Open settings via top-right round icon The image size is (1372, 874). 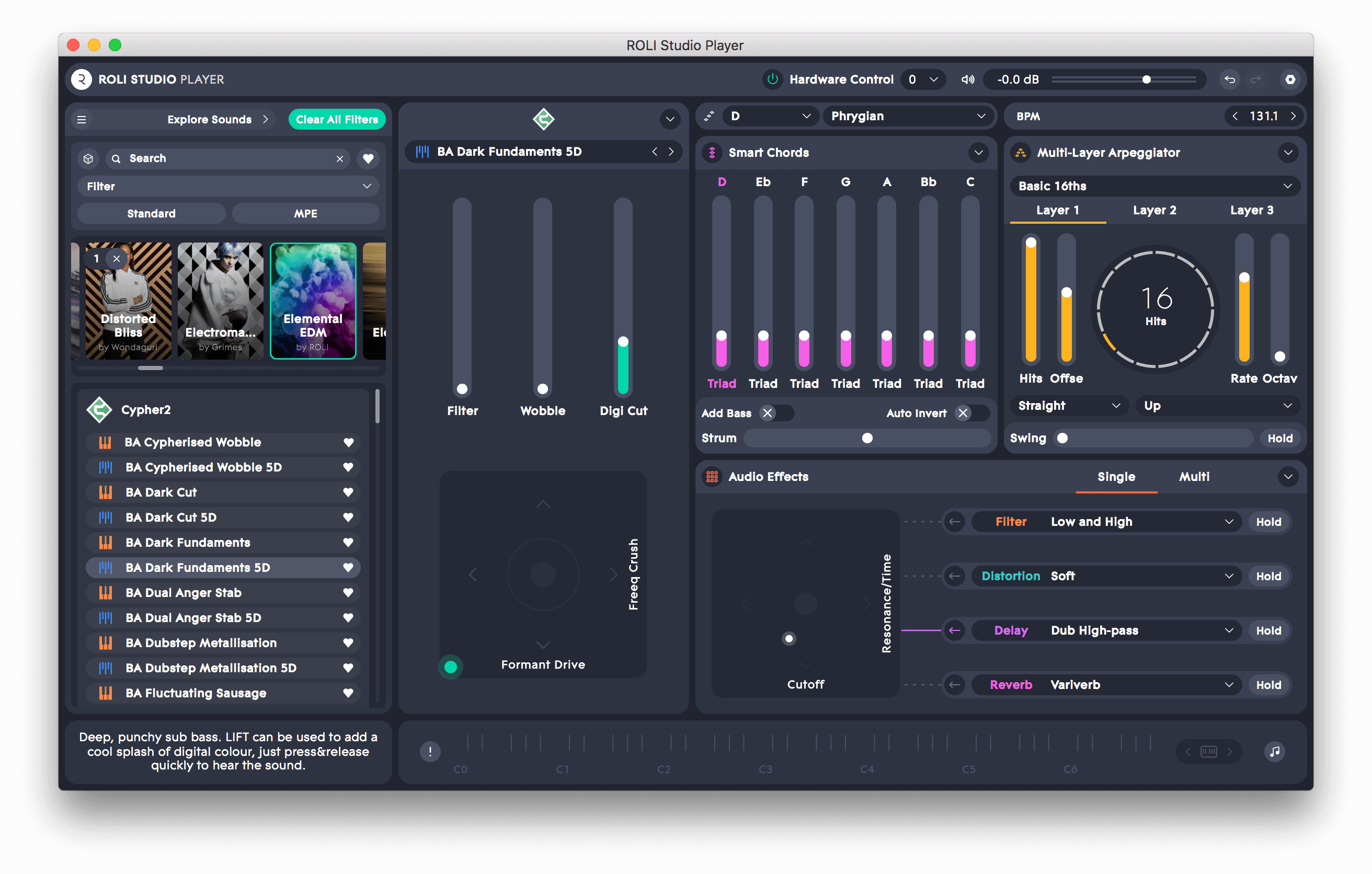click(x=1290, y=79)
